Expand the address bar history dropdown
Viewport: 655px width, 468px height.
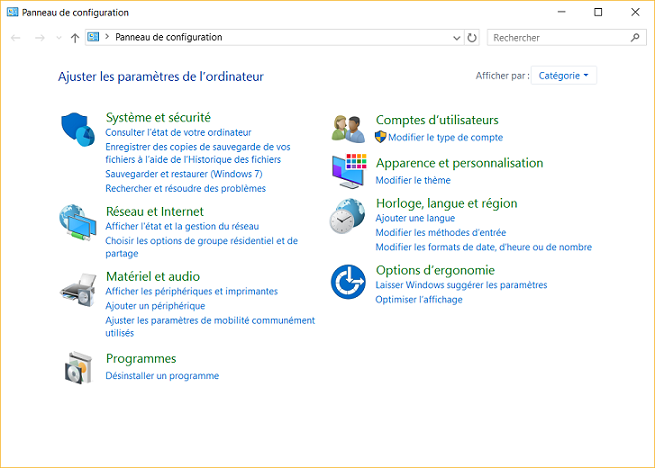(x=457, y=38)
